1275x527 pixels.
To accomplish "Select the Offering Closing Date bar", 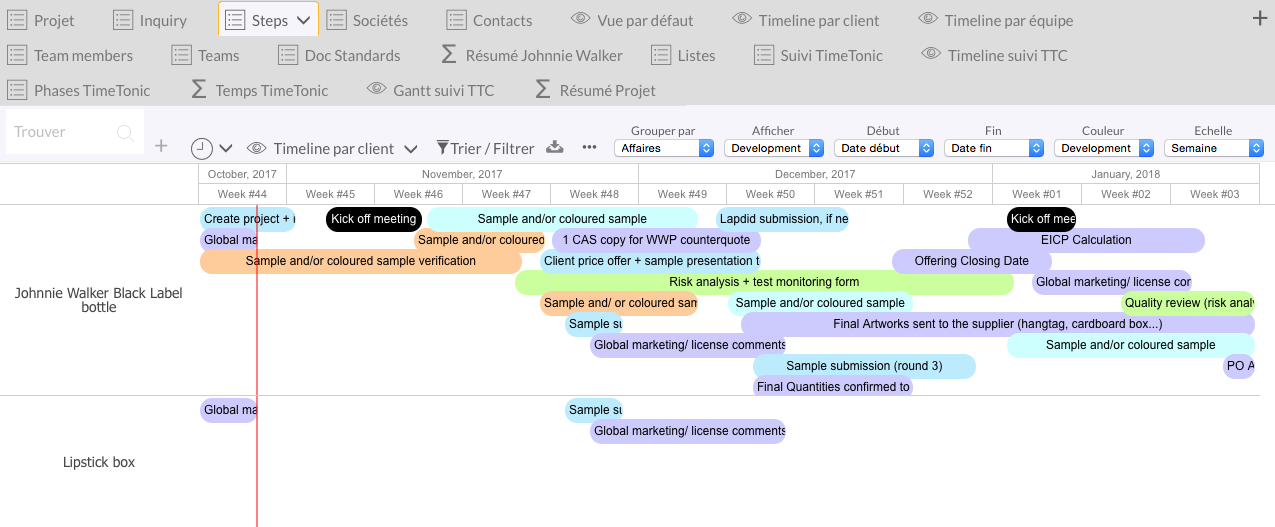I will click(x=971, y=261).
